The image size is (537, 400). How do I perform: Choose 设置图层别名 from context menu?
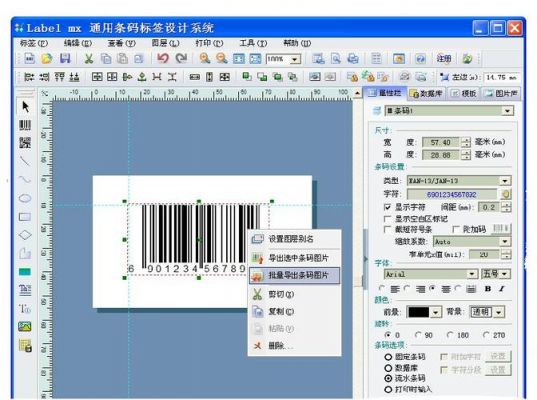pos(295,239)
